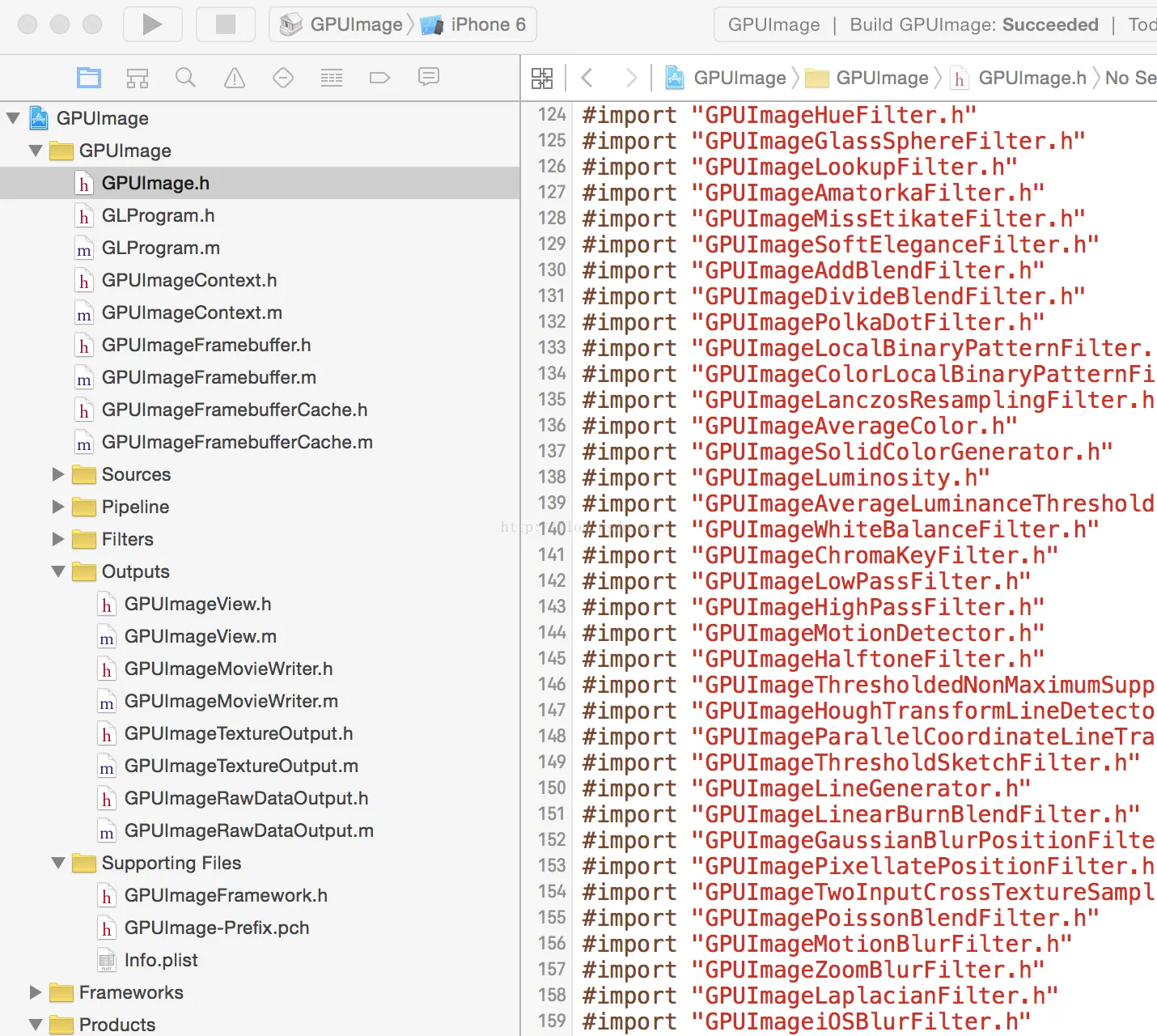The image size is (1157, 1036).
Task: Click the GPUImageAddBlendFilter.h import line
Action: pyautogui.click(x=813, y=270)
